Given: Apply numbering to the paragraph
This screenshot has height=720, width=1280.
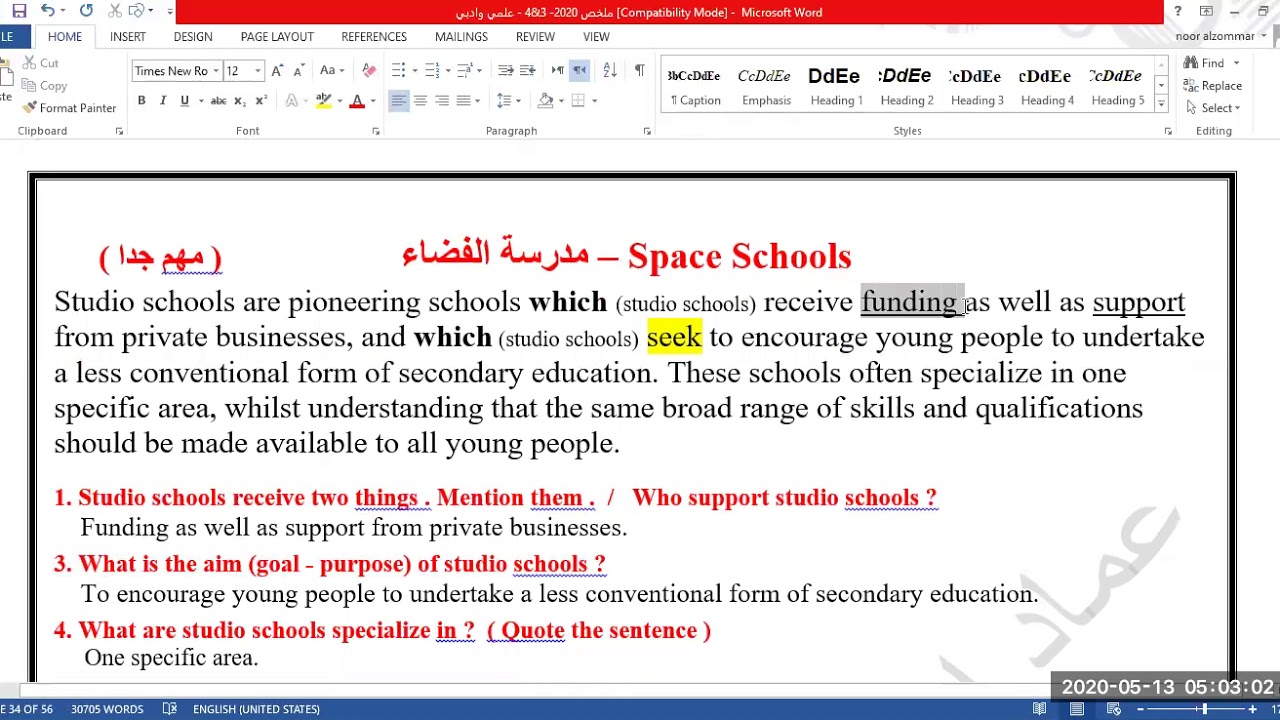Looking at the screenshot, I should click(x=432, y=71).
